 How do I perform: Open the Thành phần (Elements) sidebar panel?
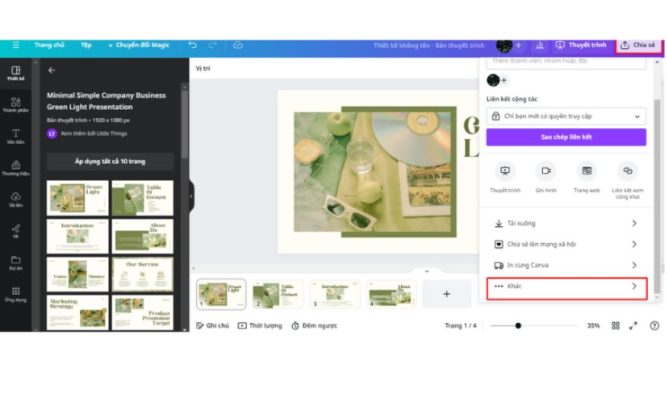point(15,104)
